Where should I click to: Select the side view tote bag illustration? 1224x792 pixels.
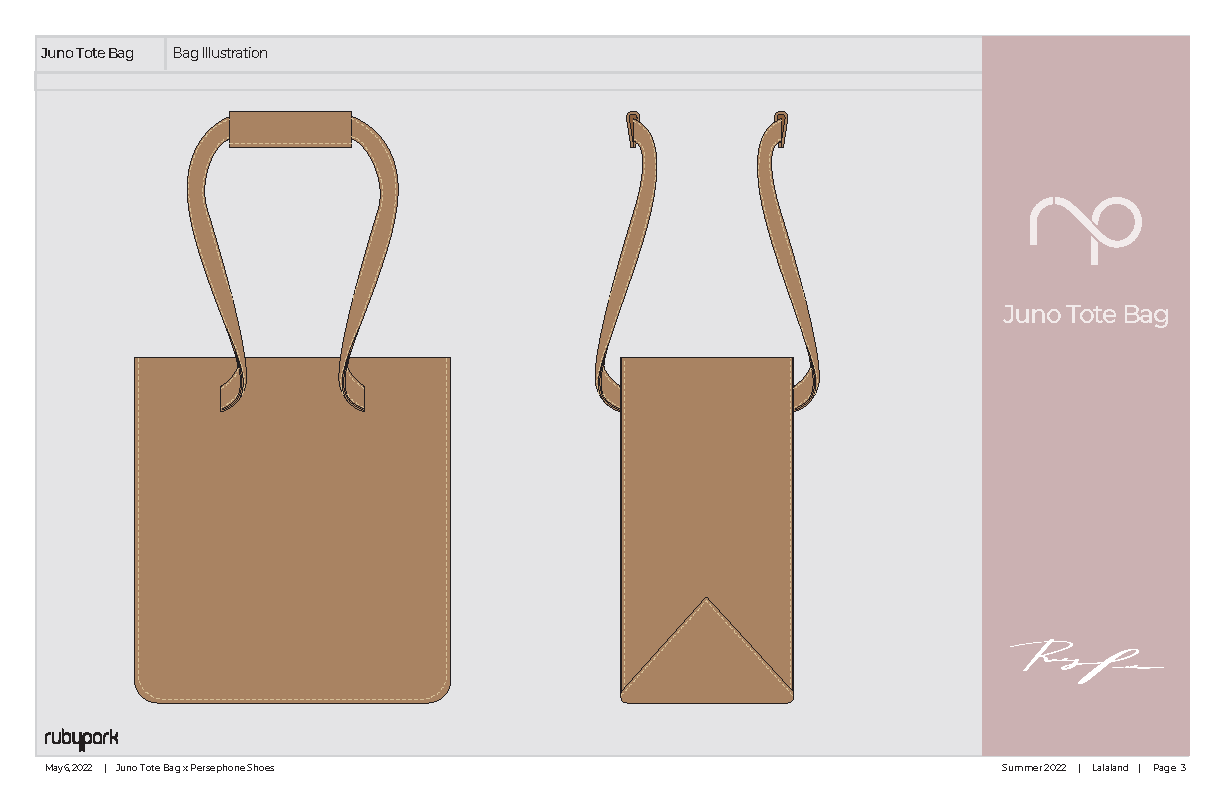coord(707,407)
